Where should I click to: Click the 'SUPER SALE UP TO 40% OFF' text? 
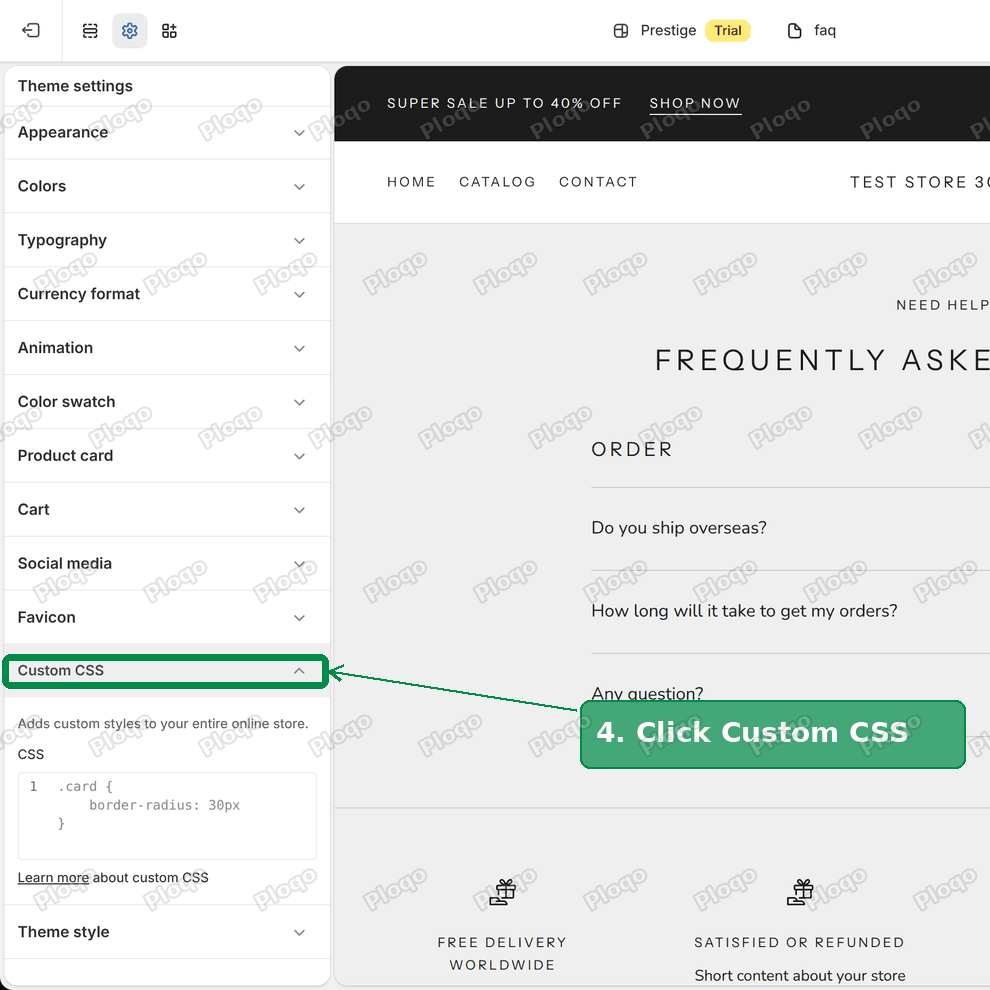click(x=504, y=104)
